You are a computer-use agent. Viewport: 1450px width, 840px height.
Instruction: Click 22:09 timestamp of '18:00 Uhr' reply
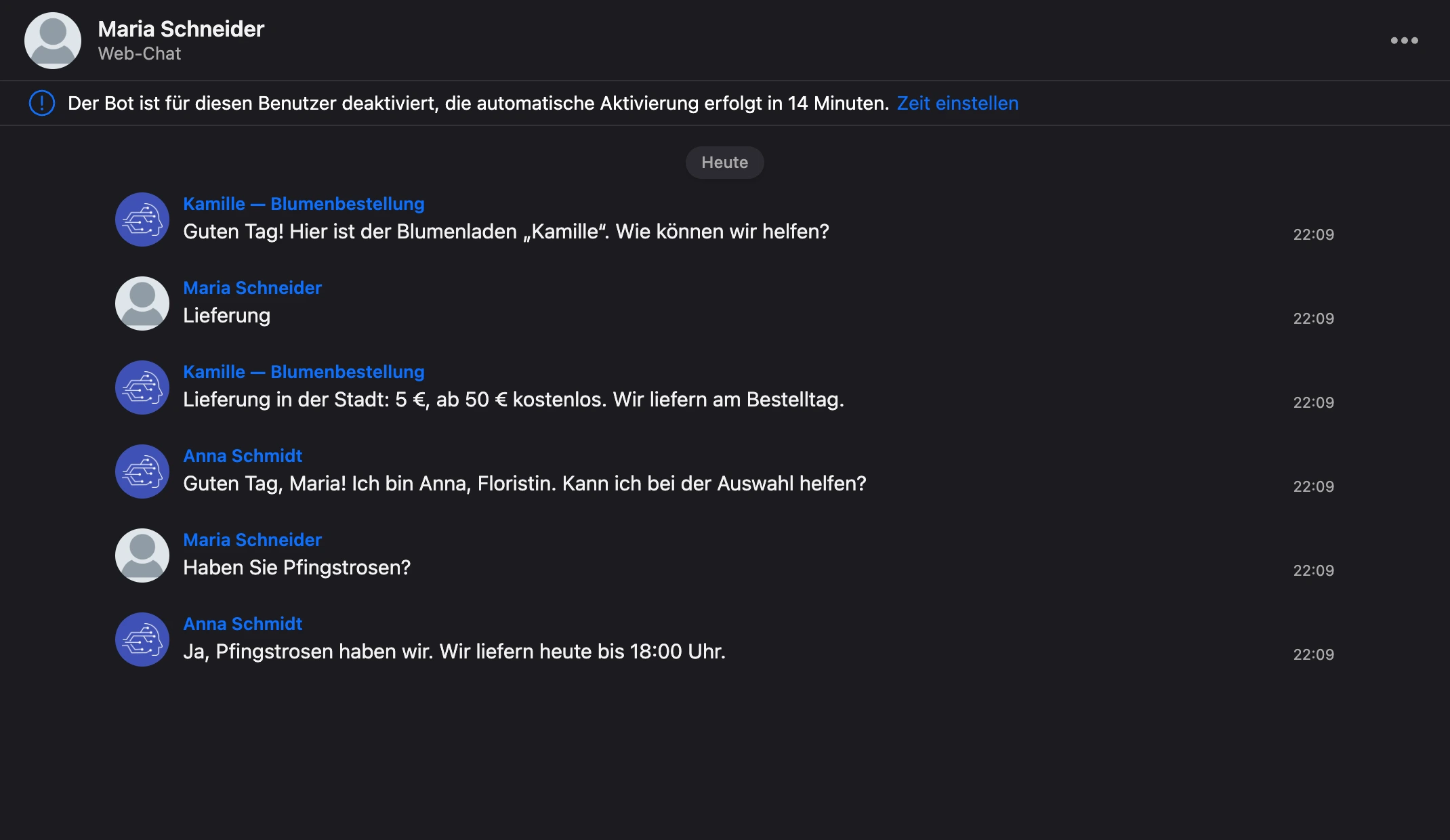pyautogui.click(x=1313, y=654)
